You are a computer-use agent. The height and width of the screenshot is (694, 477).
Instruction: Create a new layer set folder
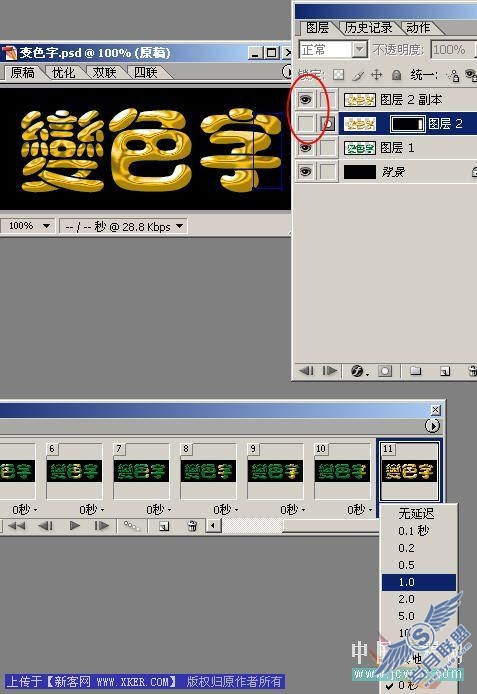pyautogui.click(x=415, y=370)
